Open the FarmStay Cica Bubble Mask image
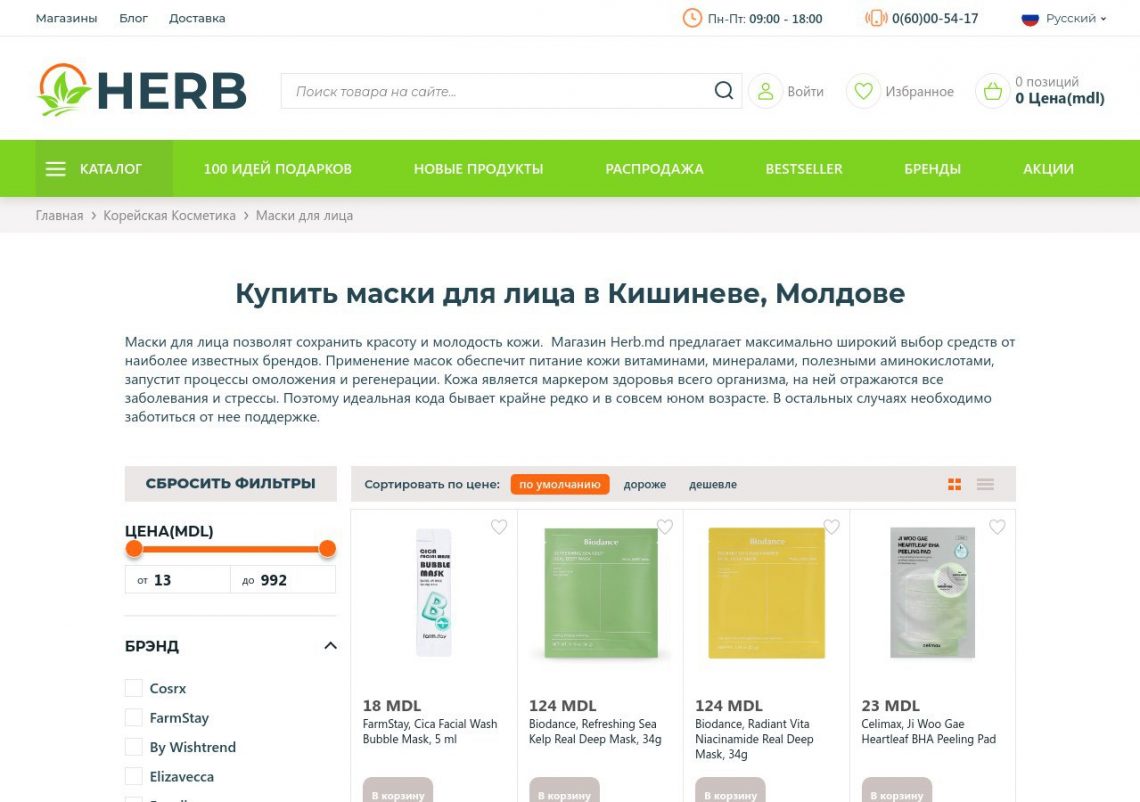The image size is (1140, 802). point(434,593)
